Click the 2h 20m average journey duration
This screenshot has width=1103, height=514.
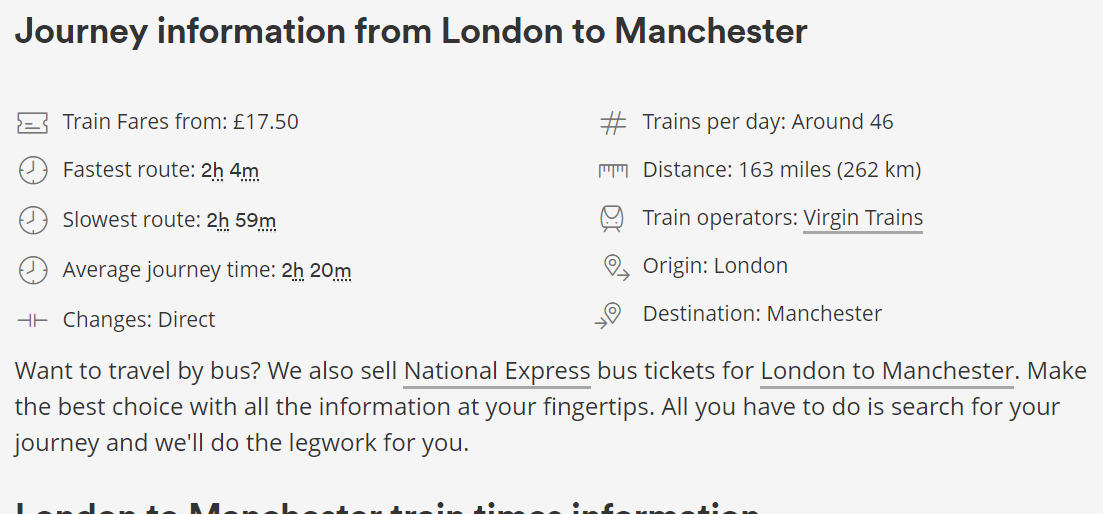317,270
